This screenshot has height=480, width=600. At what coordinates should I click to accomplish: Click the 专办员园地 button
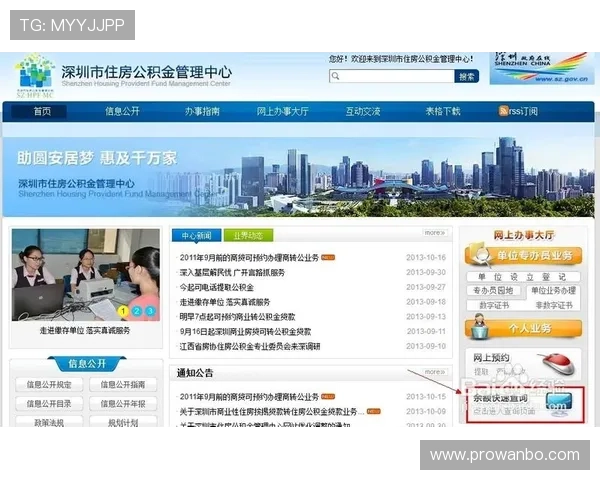pyautogui.click(x=493, y=291)
